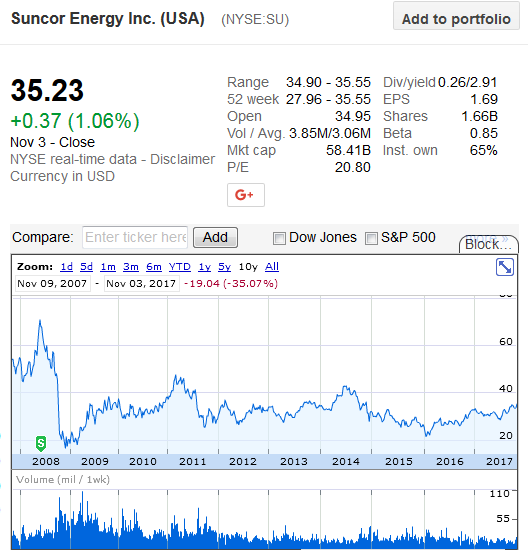
Task: Select the 10y zoom option
Action: point(248,267)
